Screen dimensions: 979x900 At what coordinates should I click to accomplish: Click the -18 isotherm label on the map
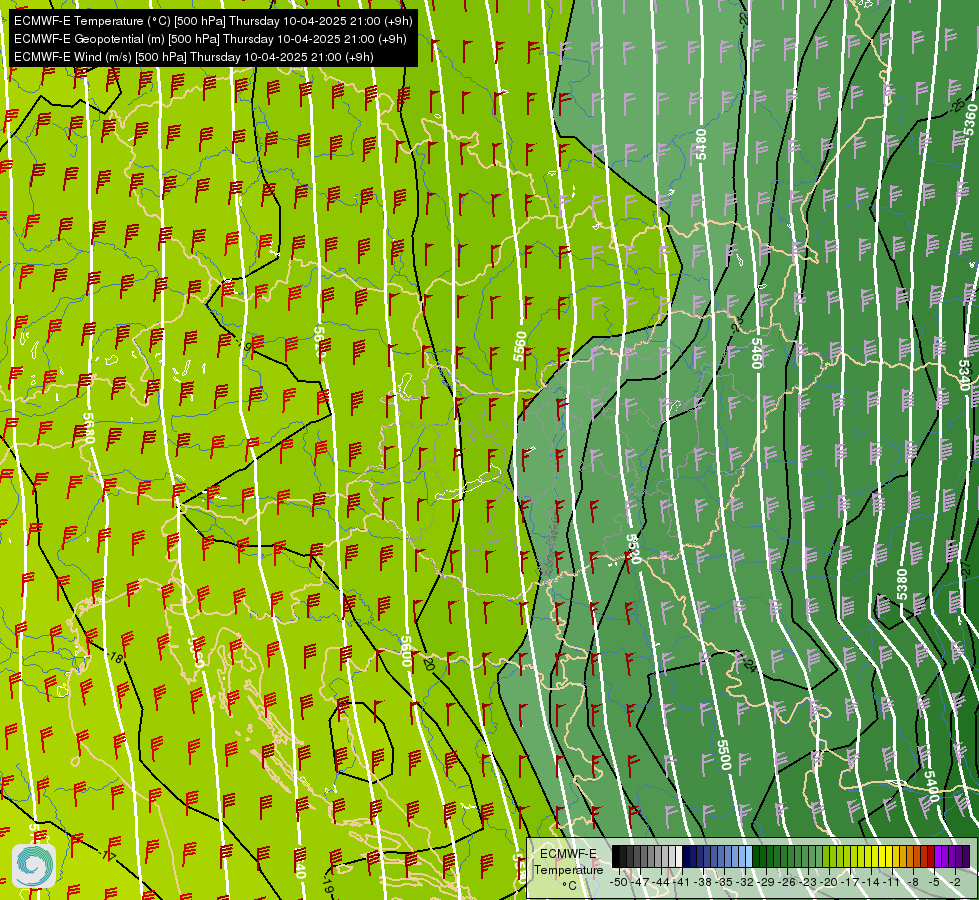(x=115, y=656)
